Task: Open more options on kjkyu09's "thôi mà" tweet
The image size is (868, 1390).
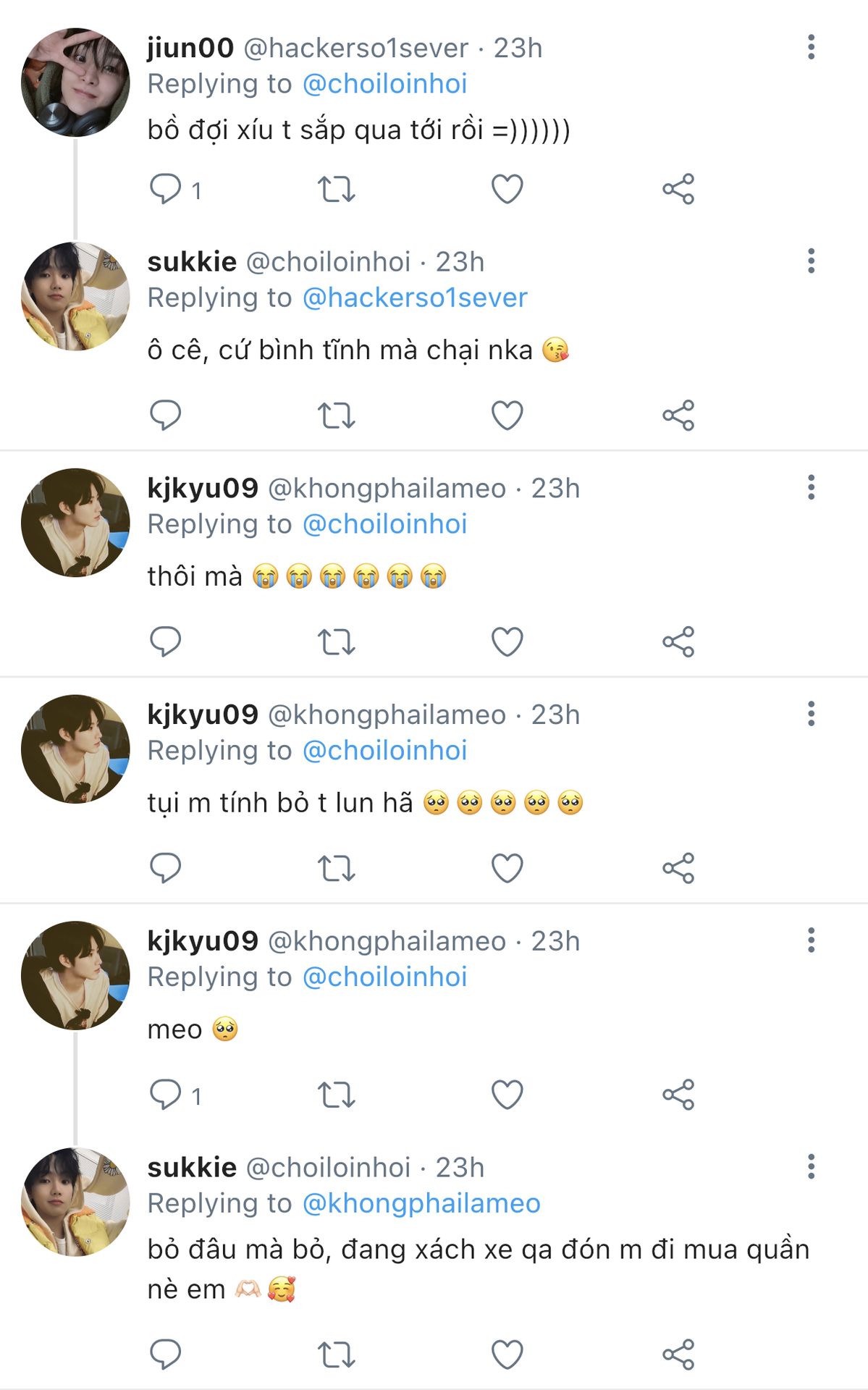Action: (811, 488)
